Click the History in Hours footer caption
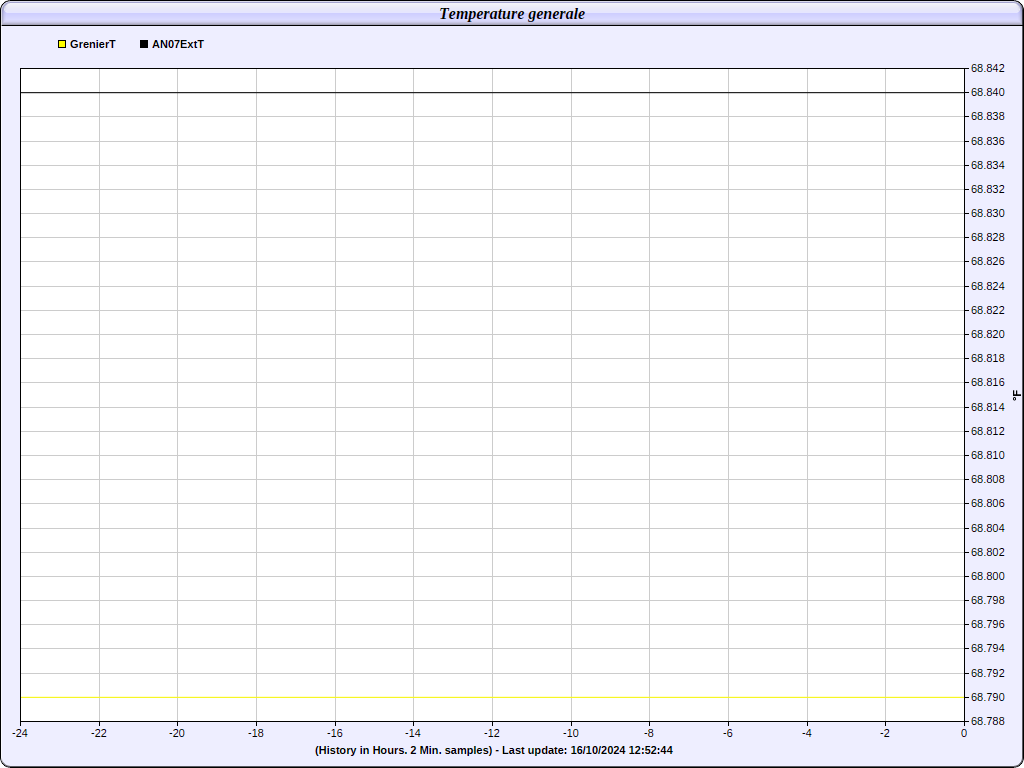Viewport: 1024px width, 768px height. (403, 750)
